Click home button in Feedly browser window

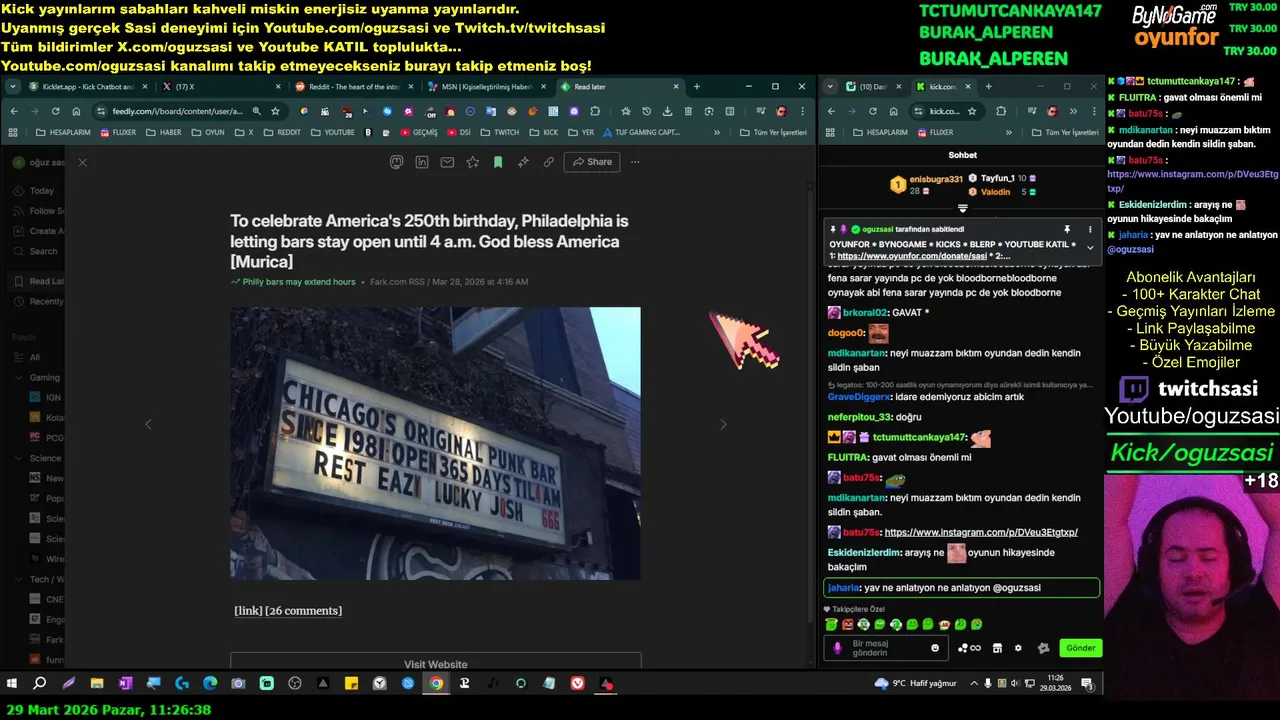point(77,111)
